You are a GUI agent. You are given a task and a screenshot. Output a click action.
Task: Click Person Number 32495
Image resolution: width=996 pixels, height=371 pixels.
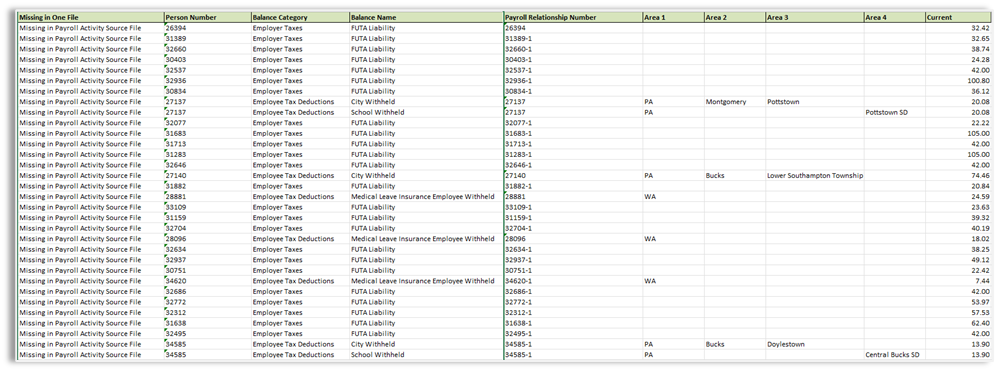point(207,333)
